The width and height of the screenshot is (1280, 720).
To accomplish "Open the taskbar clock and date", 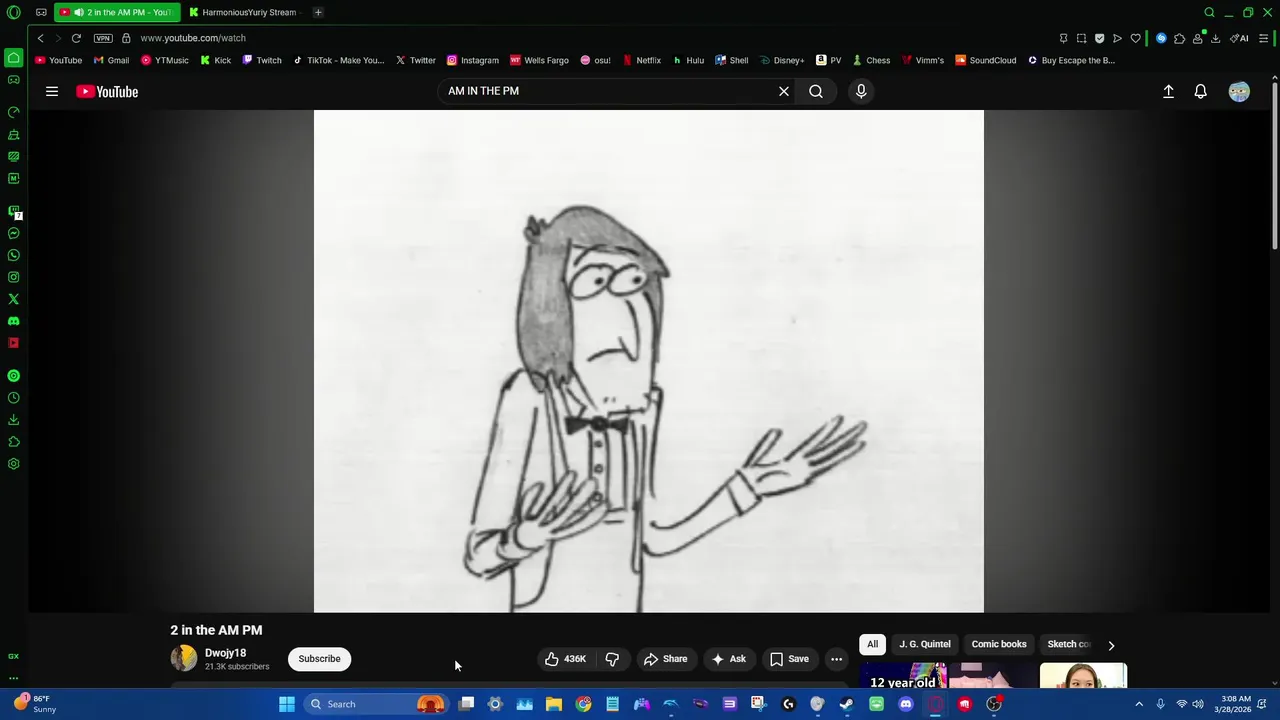I will [1235, 704].
